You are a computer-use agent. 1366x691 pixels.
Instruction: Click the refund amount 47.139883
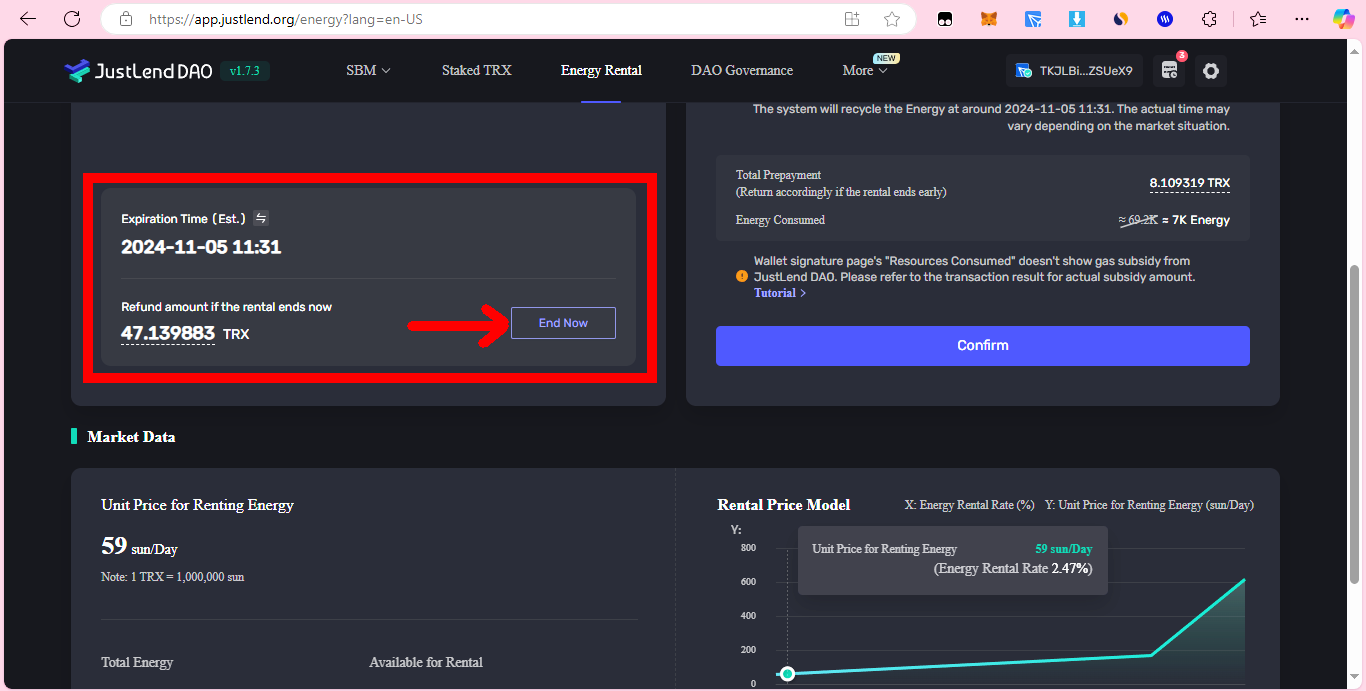[168, 333]
